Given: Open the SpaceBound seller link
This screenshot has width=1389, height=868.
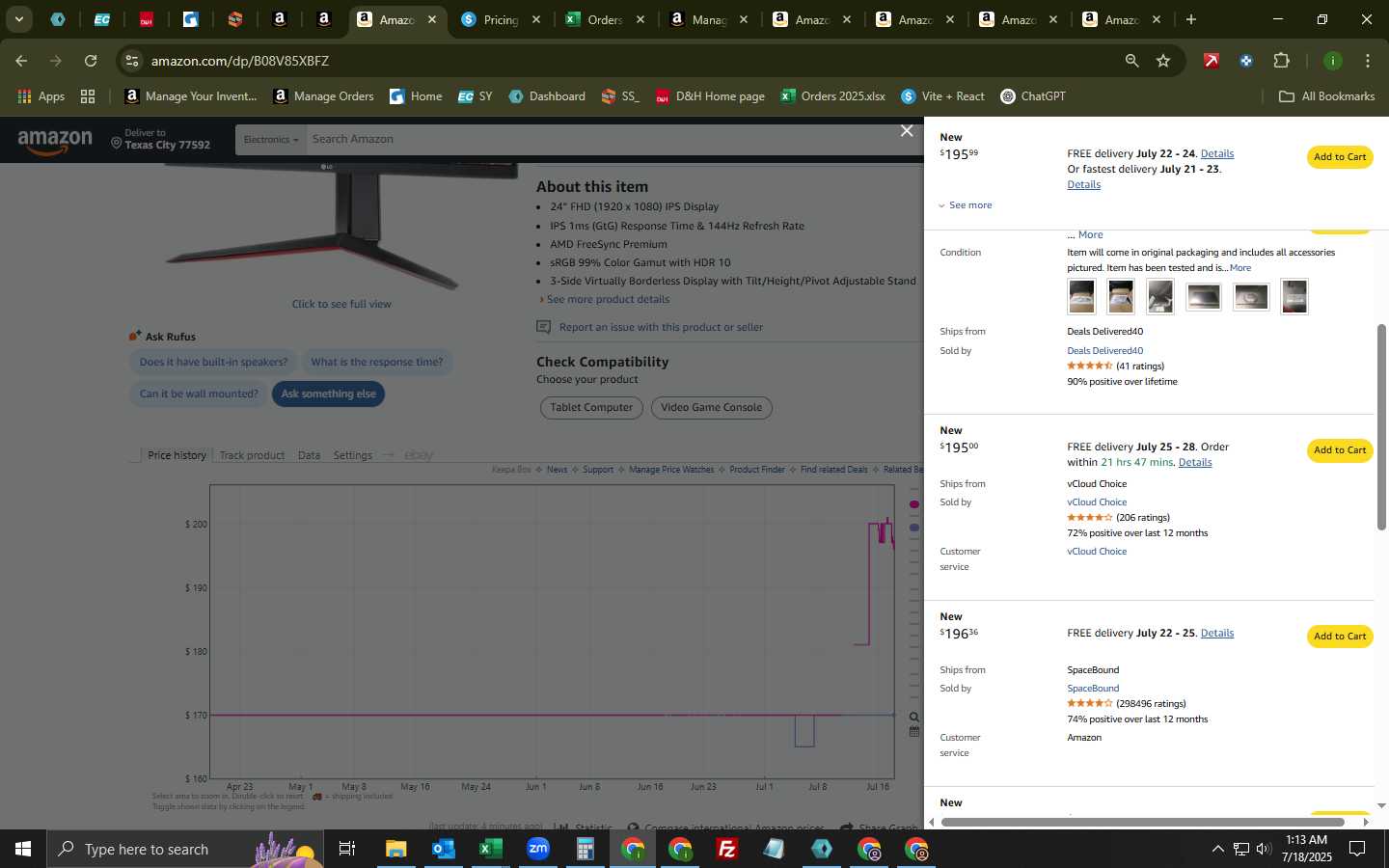Looking at the screenshot, I should click(1093, 689).
